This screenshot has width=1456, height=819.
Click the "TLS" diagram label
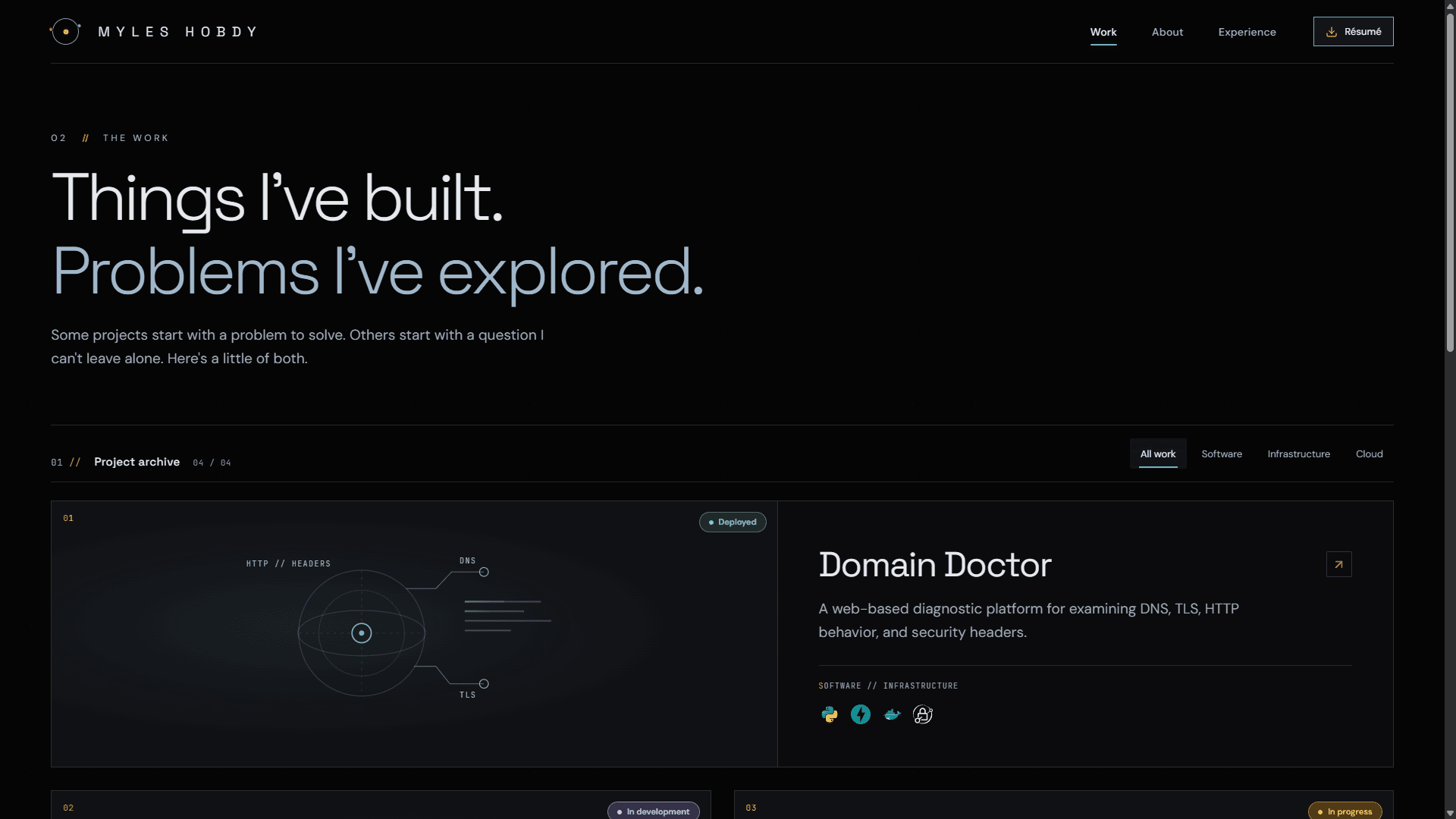pos(467,695)
